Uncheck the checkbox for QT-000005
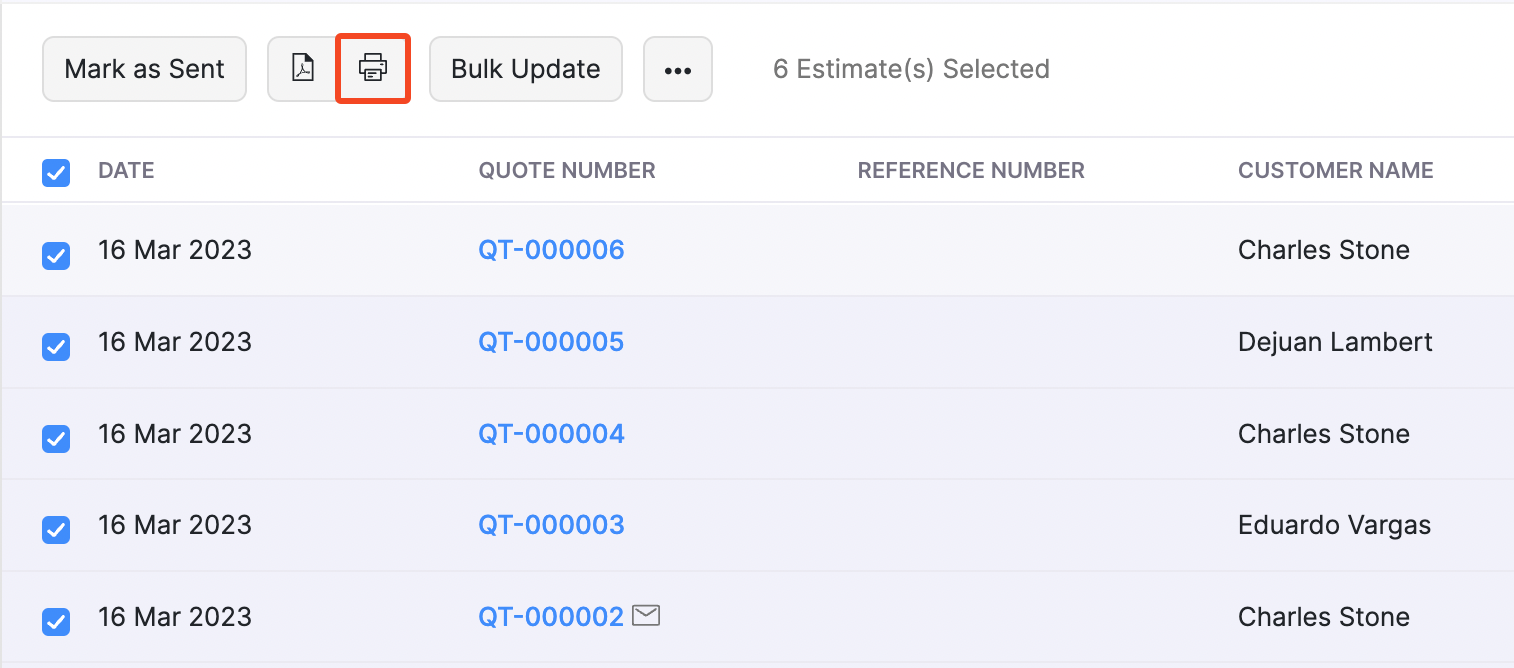Image resolution: width=1514 pixels, height=668 pixels. 56,347
